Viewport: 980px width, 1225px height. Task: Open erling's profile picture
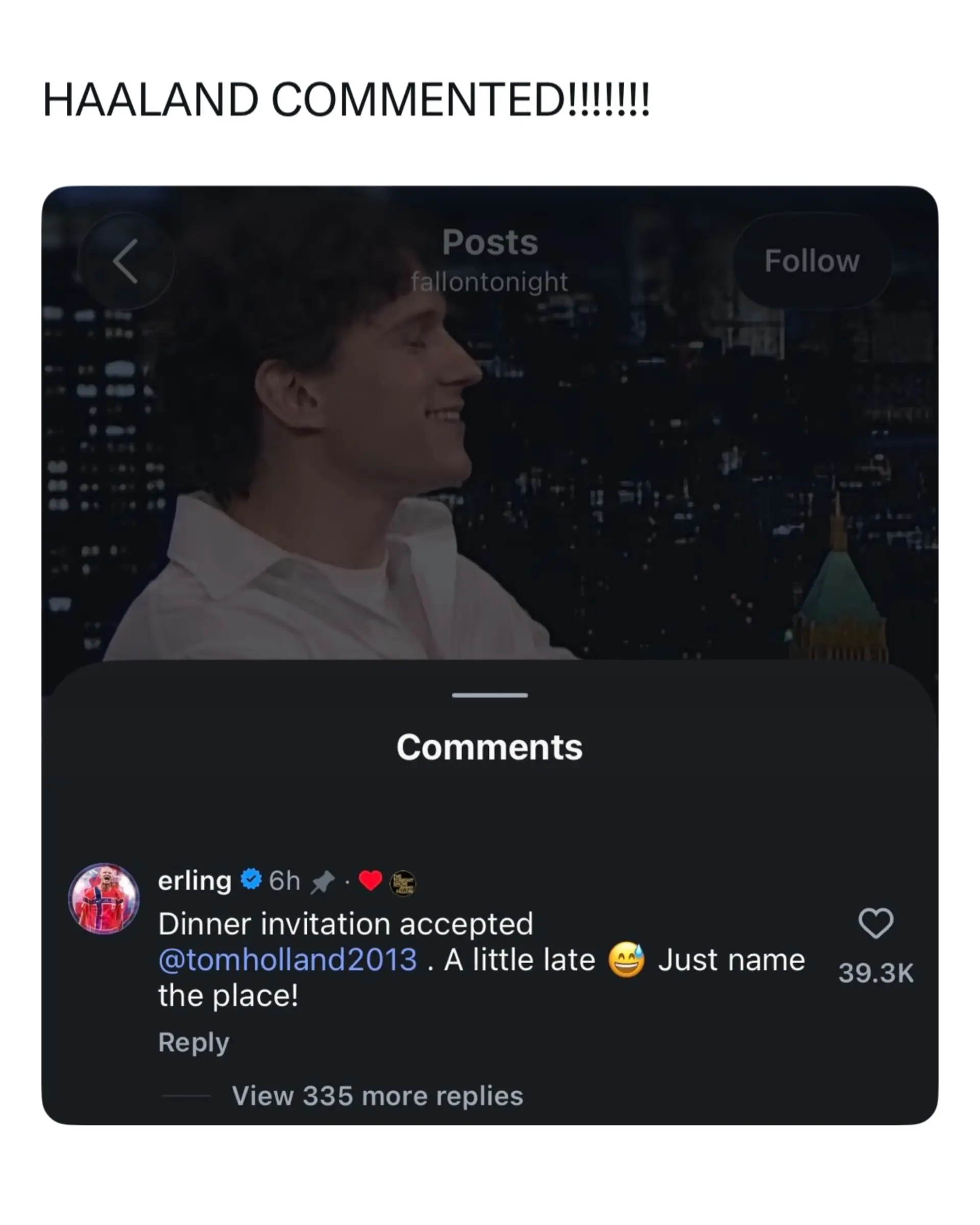[104, 898]
